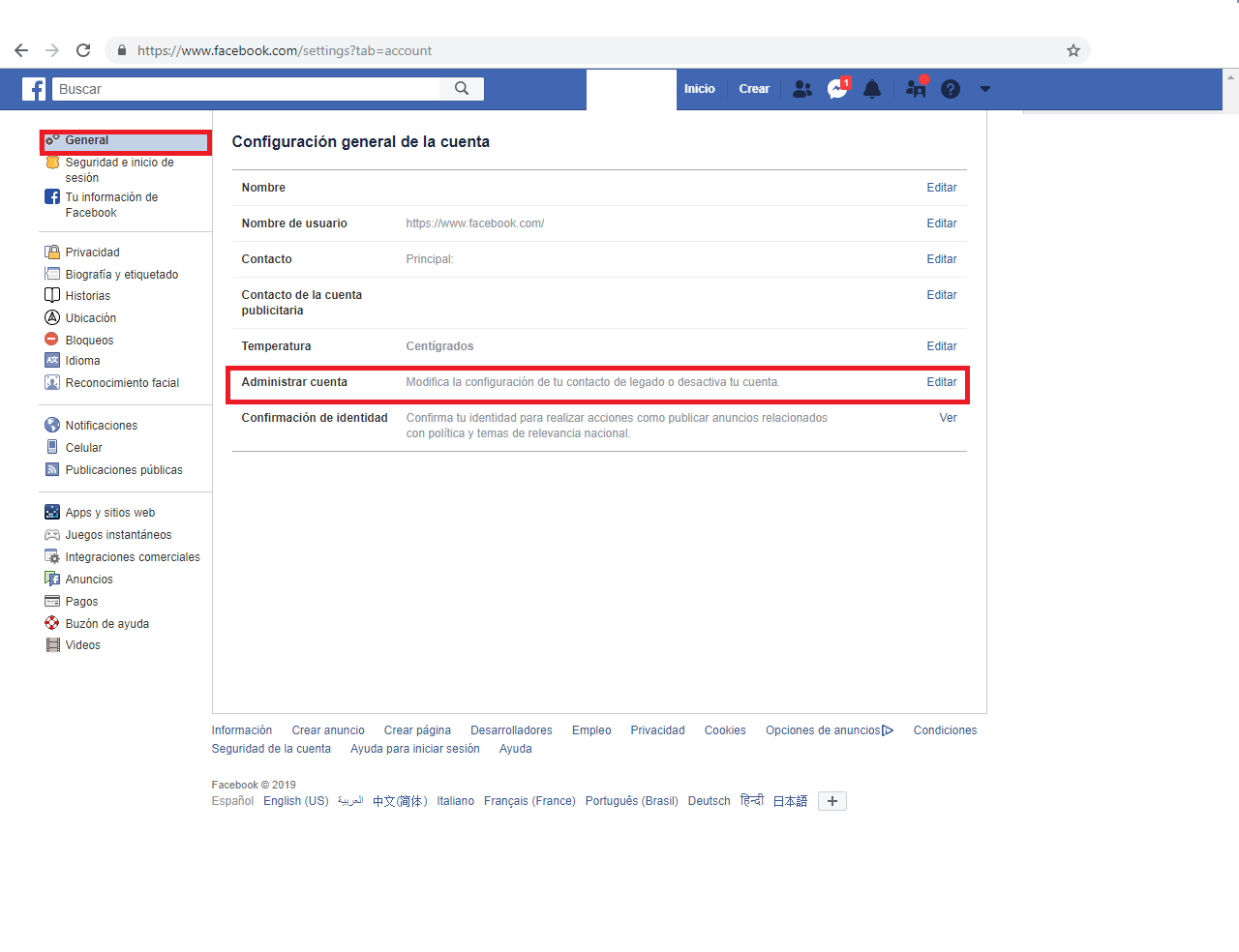
Task: Open Apps y sitios web settings
Action: point(109,513)
